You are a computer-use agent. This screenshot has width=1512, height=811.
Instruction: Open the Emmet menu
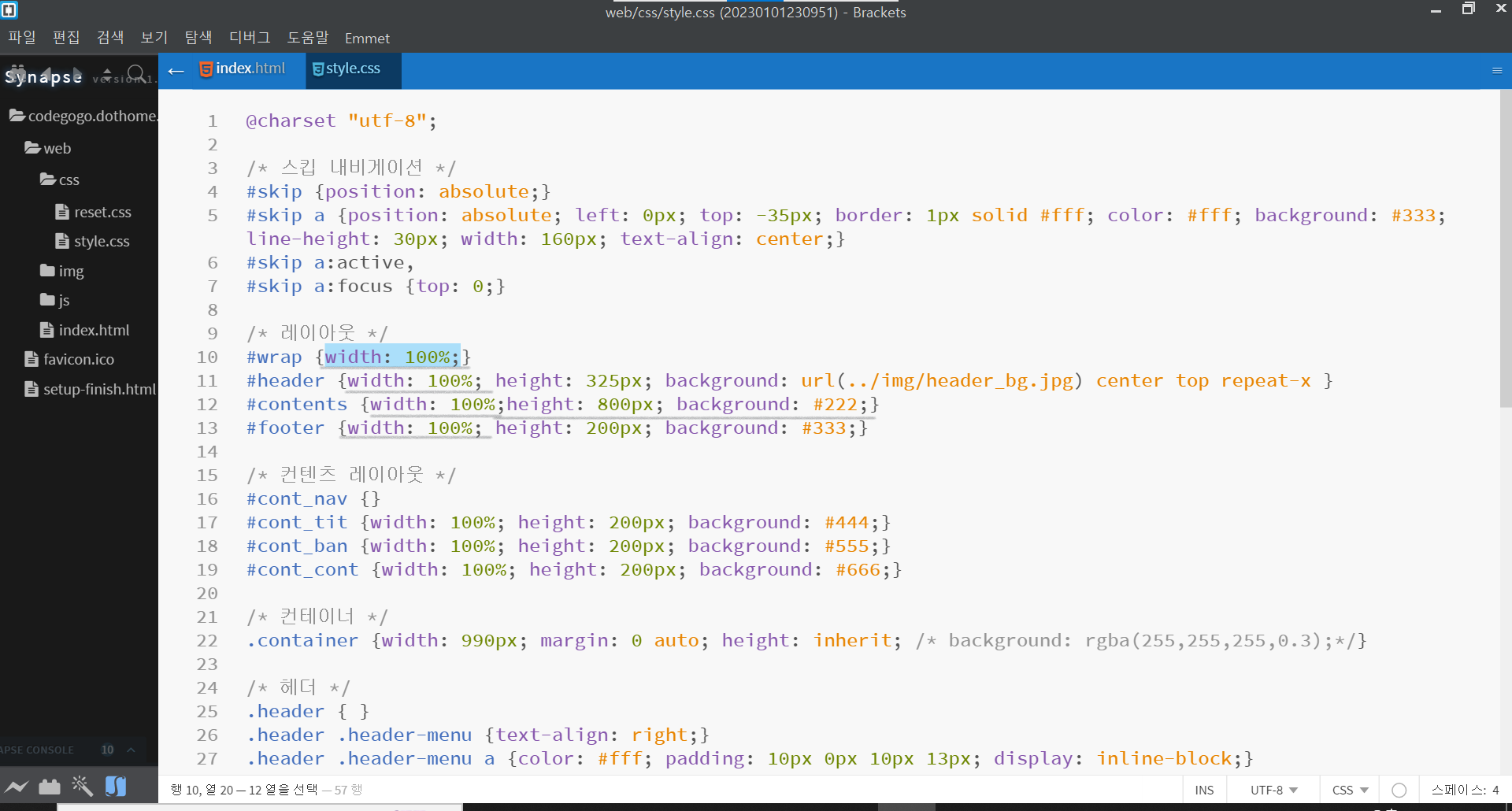point(367,38)
